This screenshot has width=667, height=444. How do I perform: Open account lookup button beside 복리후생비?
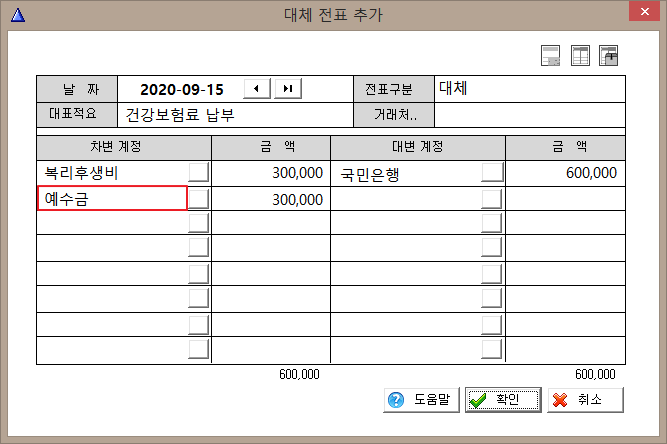(x=198, y=172)
